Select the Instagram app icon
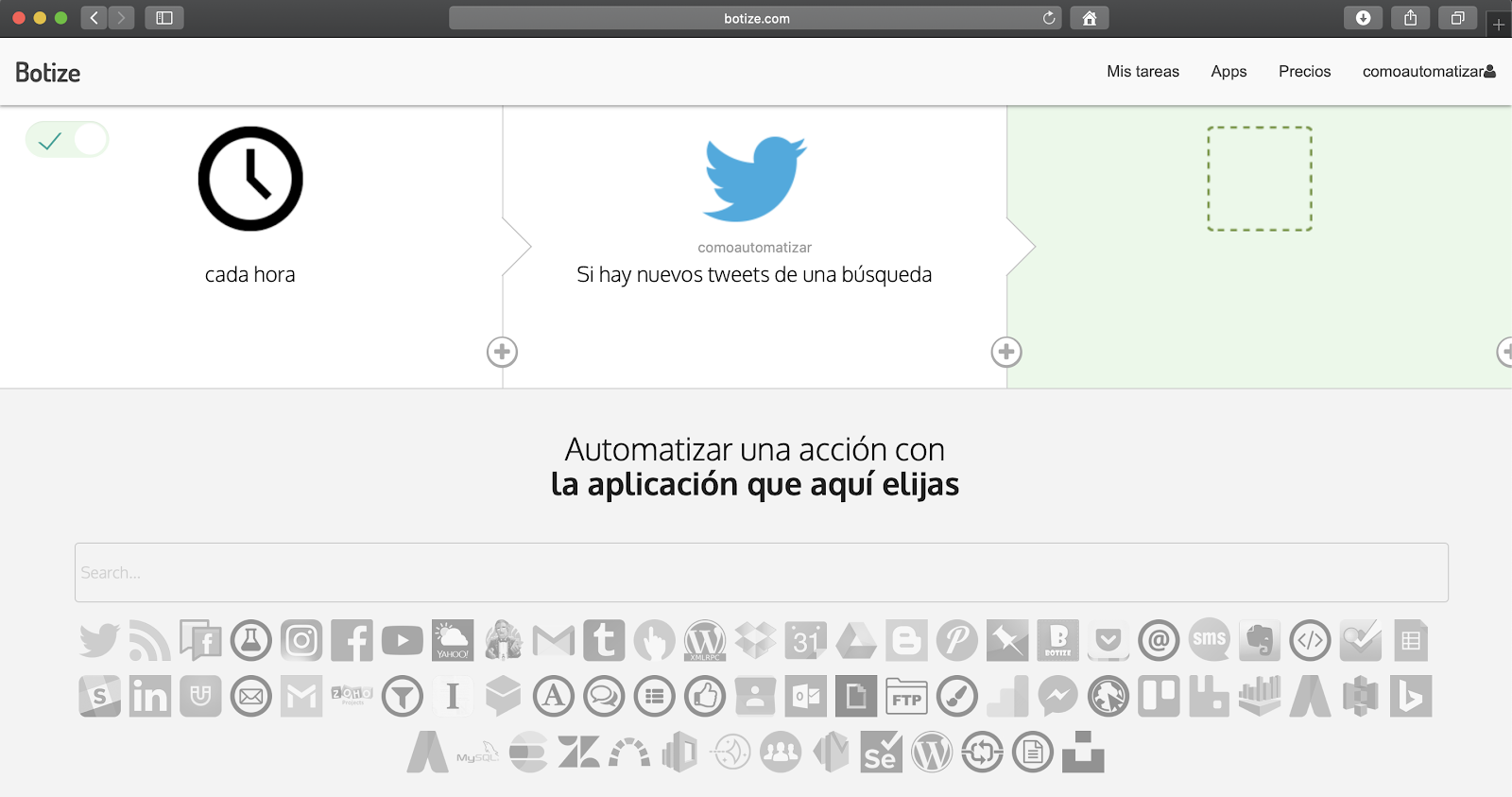Image resolution: width=1512 pixels, height=797 pixels. coord(301,640)
